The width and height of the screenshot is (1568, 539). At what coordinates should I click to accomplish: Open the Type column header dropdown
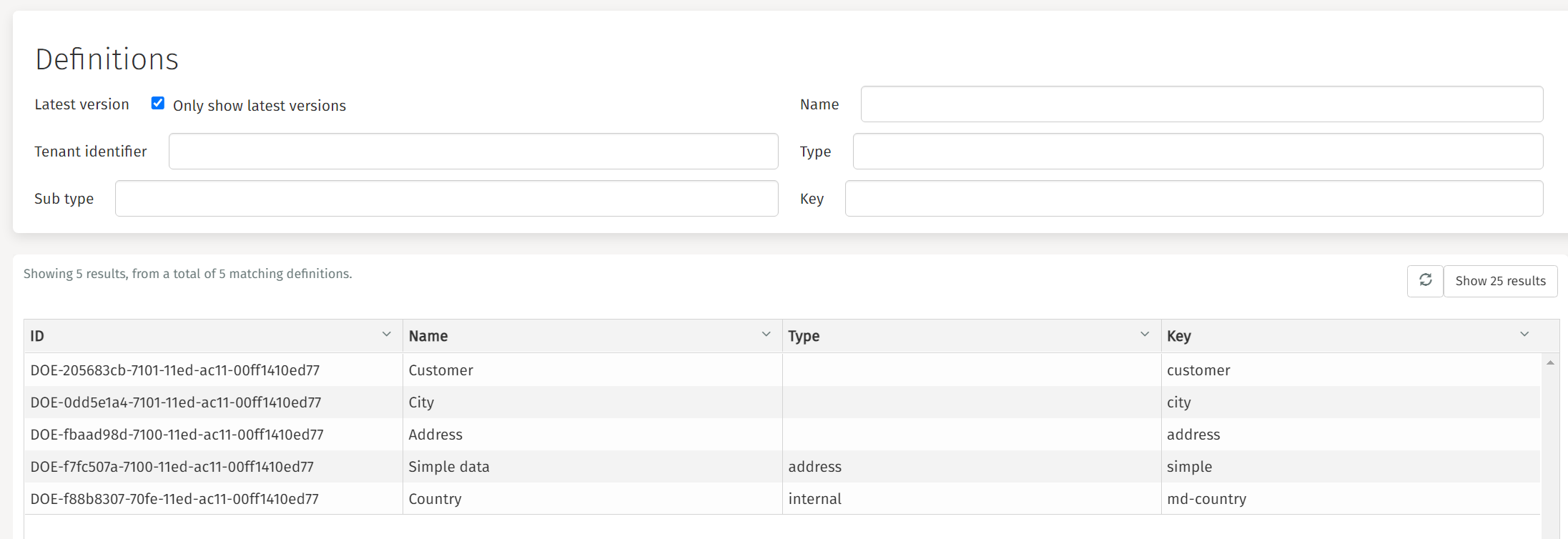pyautogui.click(x=1145, y=335)
